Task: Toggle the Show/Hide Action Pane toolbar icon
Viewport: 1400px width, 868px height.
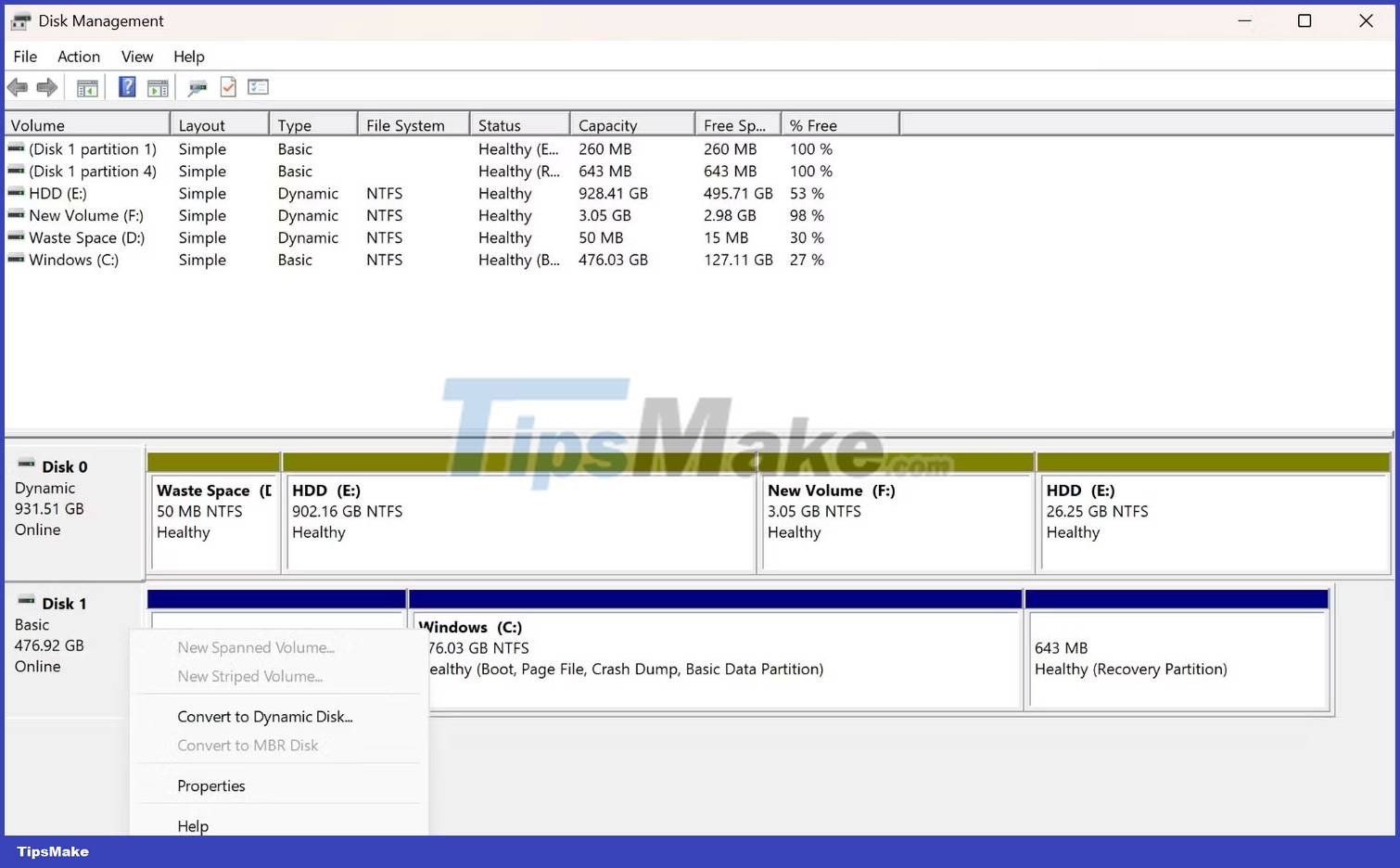Action: click(x=158, y=86)
